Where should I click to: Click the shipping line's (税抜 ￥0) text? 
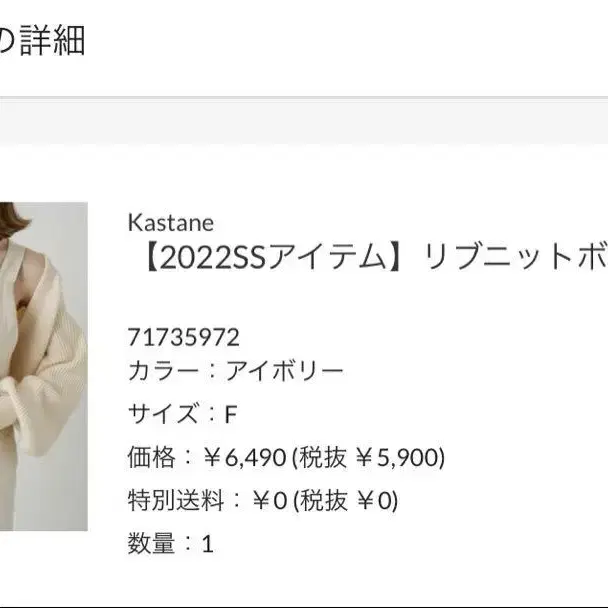(x=345, y=501)
